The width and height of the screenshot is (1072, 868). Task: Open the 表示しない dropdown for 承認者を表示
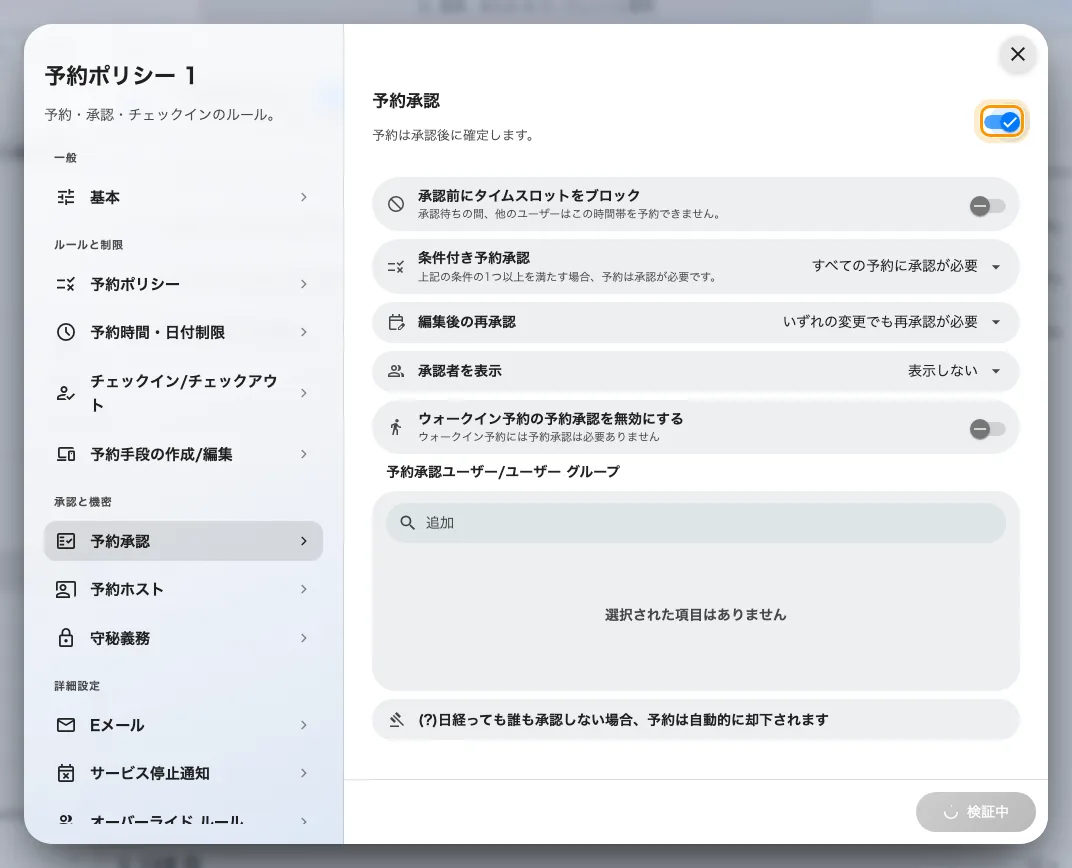(954, 371)
